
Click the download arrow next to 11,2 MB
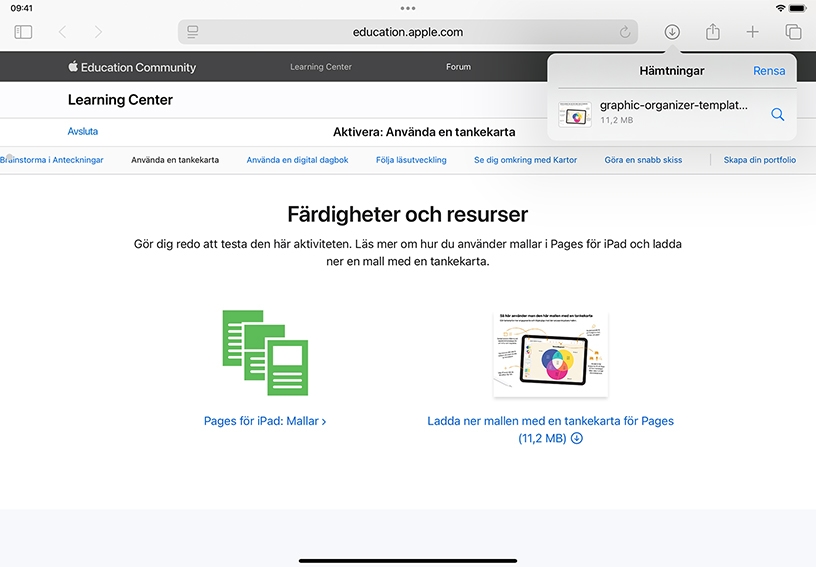577,439
